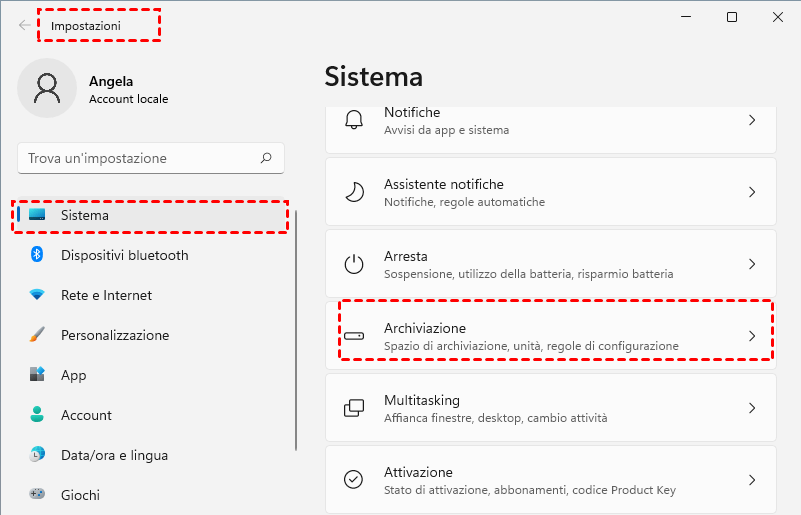Click the Giochi controller icon
The image size is (801, 515).
point(37,495)
